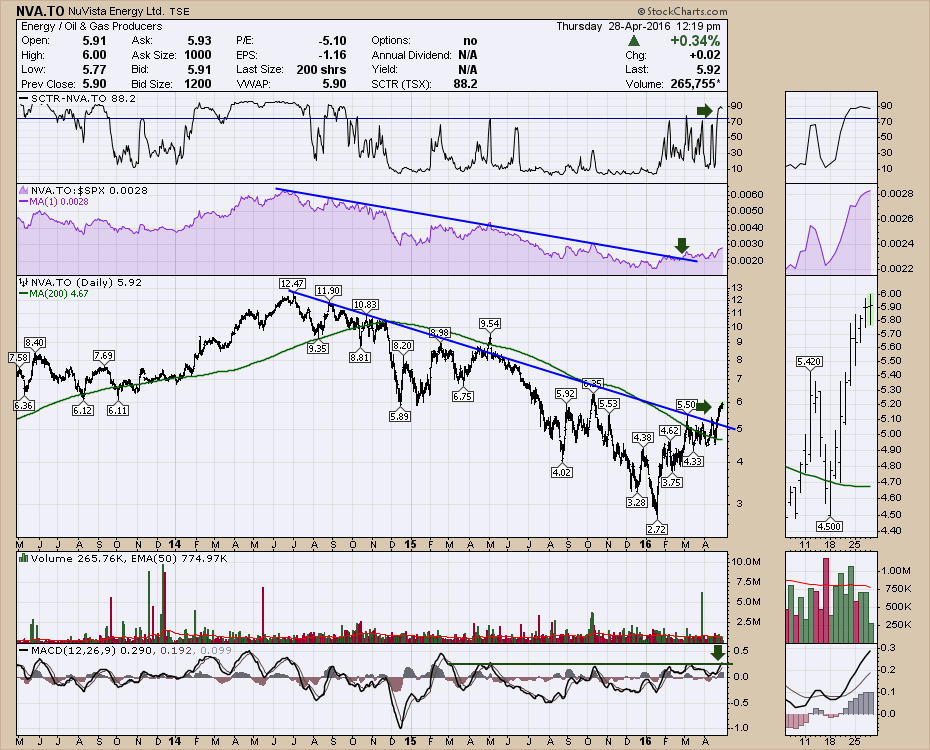930x750 pixels.
Task: Click the Bid Size value 1200
Action: (x=198, y=84)
